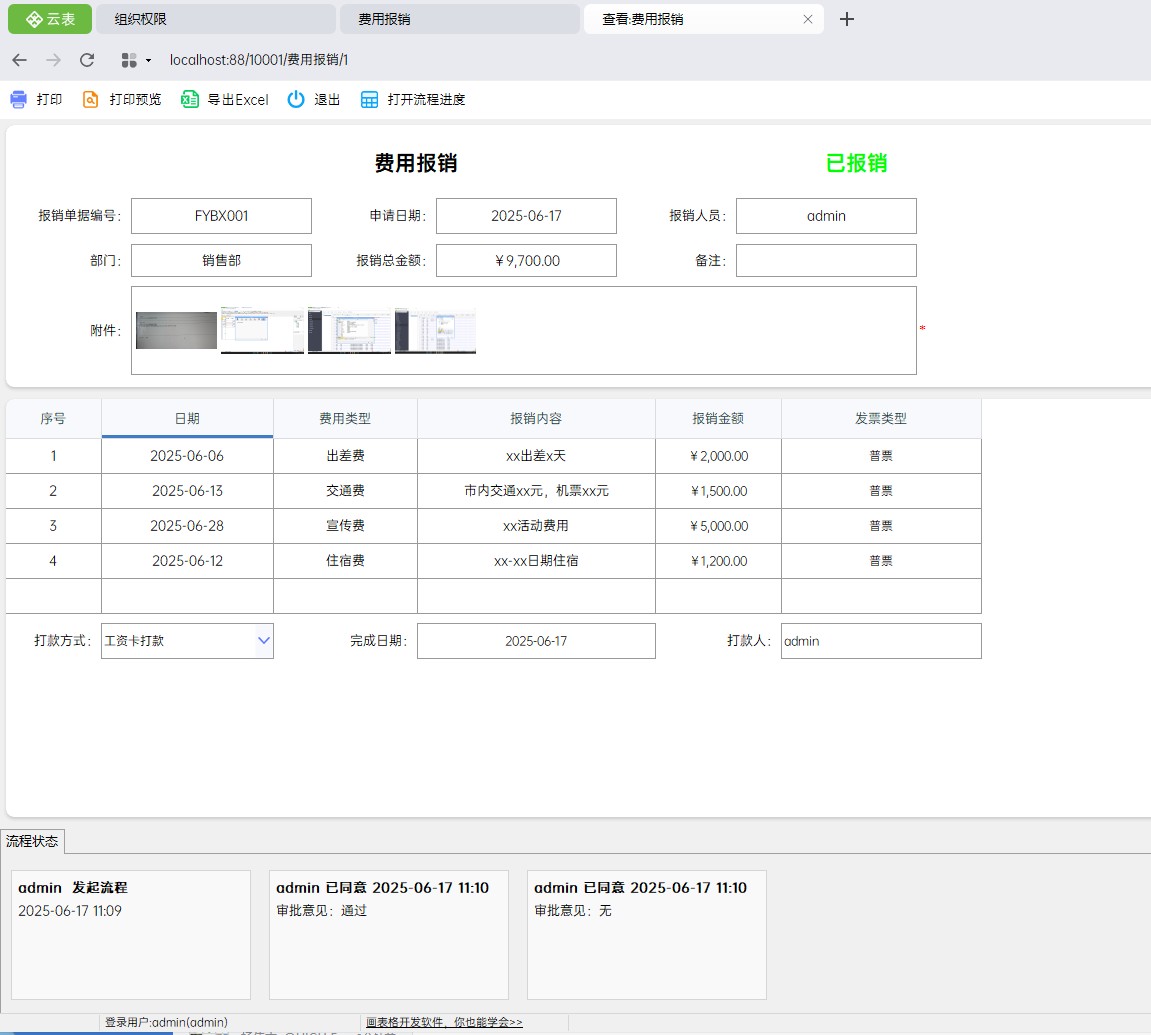Click the 报销总金额 field ¥9,700.00
The width and height of the screenshot is (1151, 1035).
click(x=526, y=261)
